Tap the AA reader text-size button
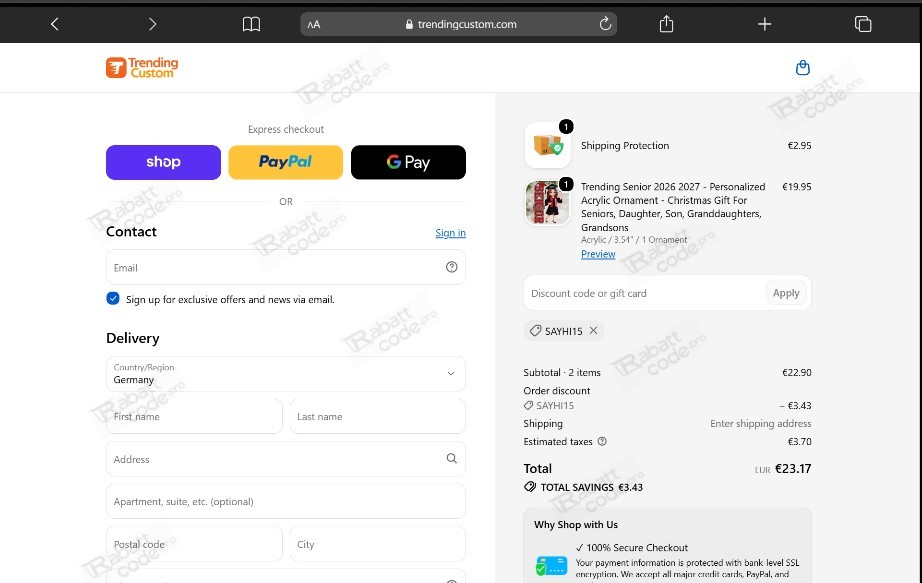 [314, 24]
